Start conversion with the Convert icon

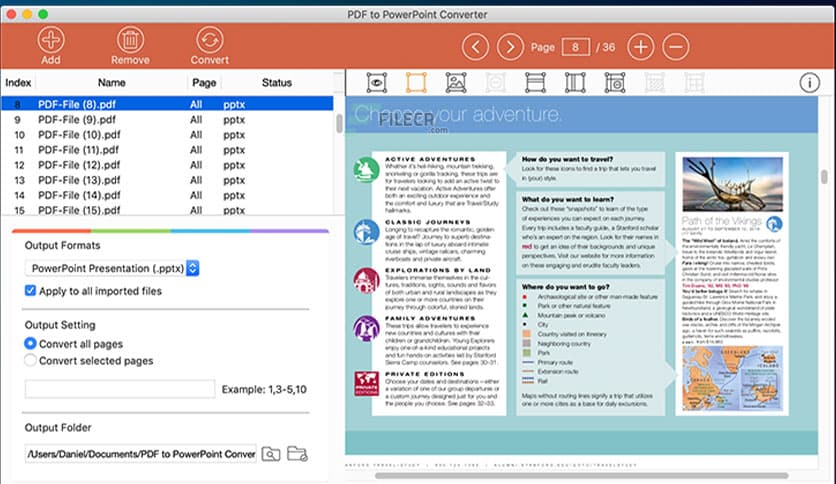(x=210, y=40)
